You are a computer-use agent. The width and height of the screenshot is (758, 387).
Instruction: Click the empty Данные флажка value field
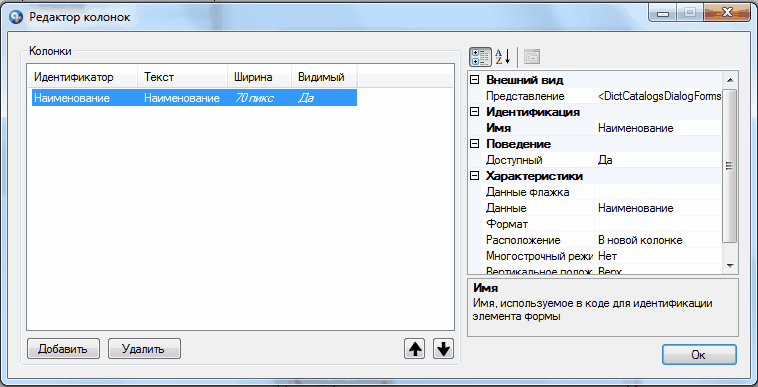click(x=659, y=192)
